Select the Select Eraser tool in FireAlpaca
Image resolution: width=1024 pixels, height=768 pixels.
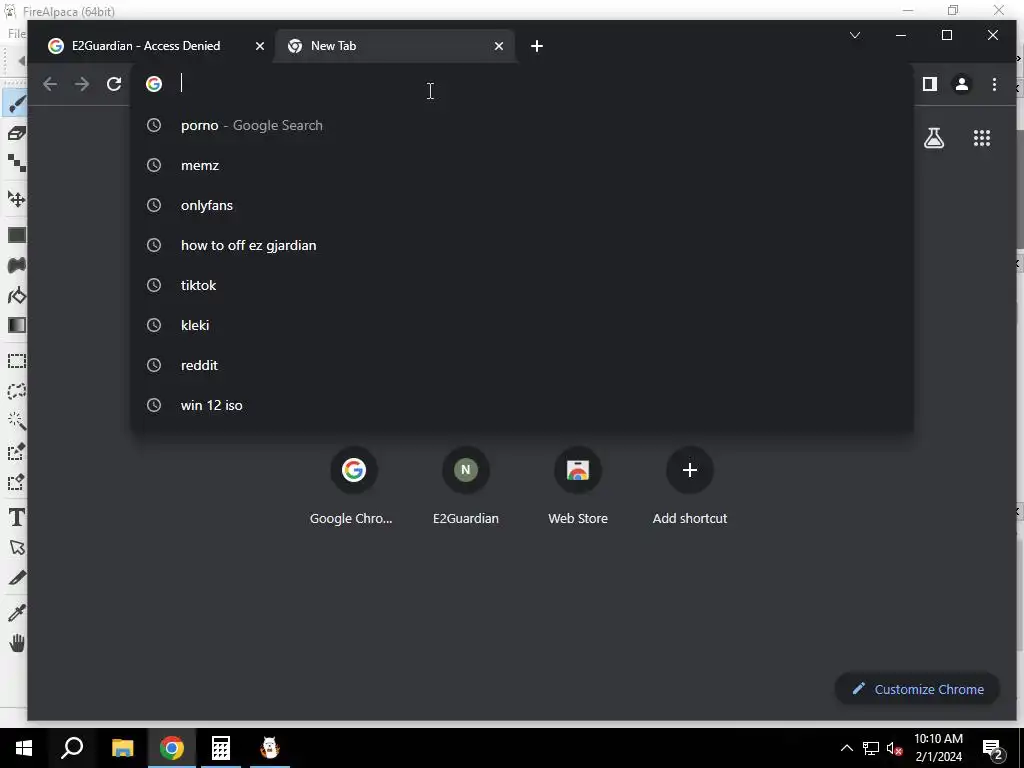pos(16,482)
